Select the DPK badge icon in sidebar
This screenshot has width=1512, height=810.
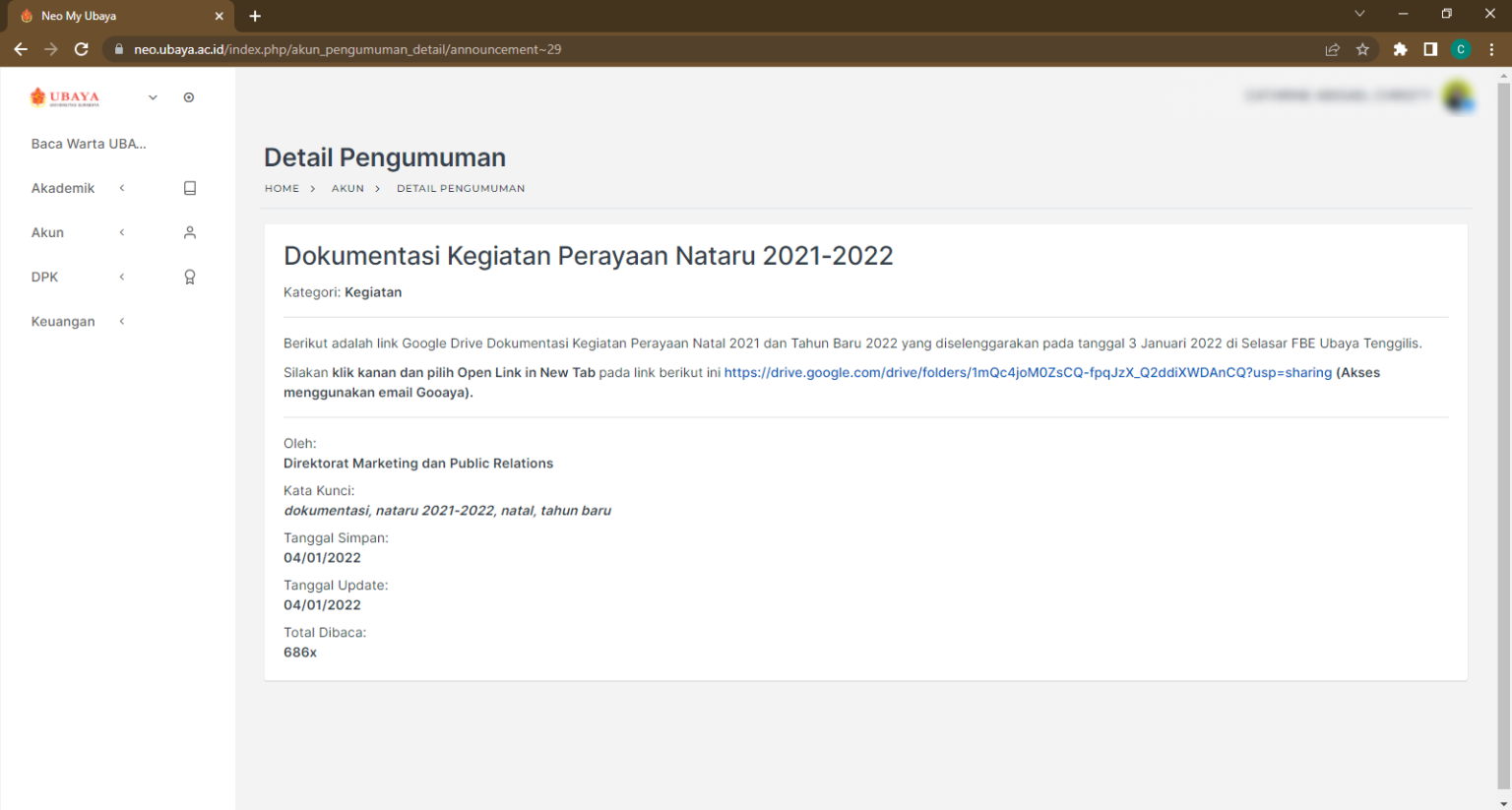[189, 277]
